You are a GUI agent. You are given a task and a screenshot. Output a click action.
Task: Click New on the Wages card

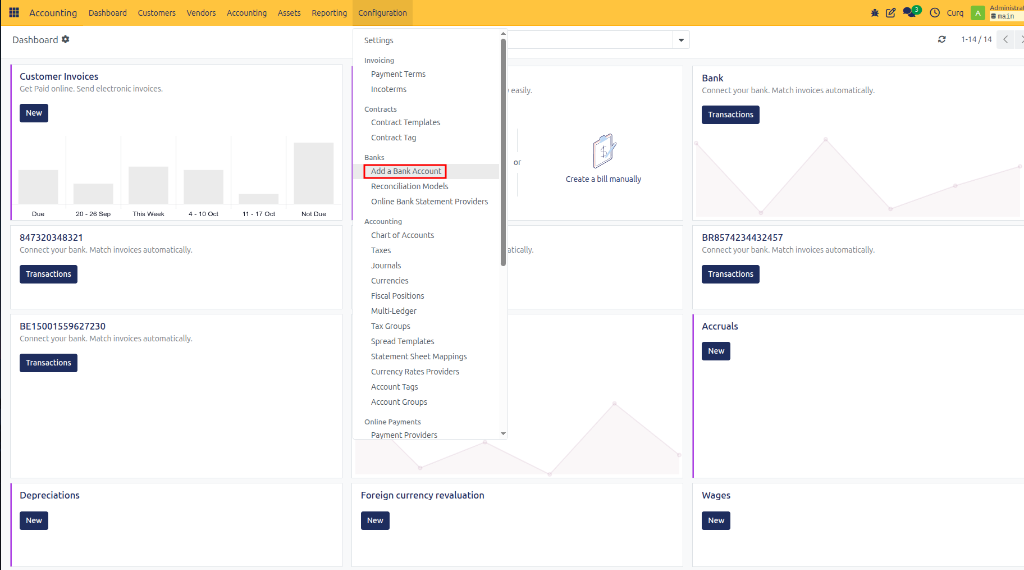(716, 520)
